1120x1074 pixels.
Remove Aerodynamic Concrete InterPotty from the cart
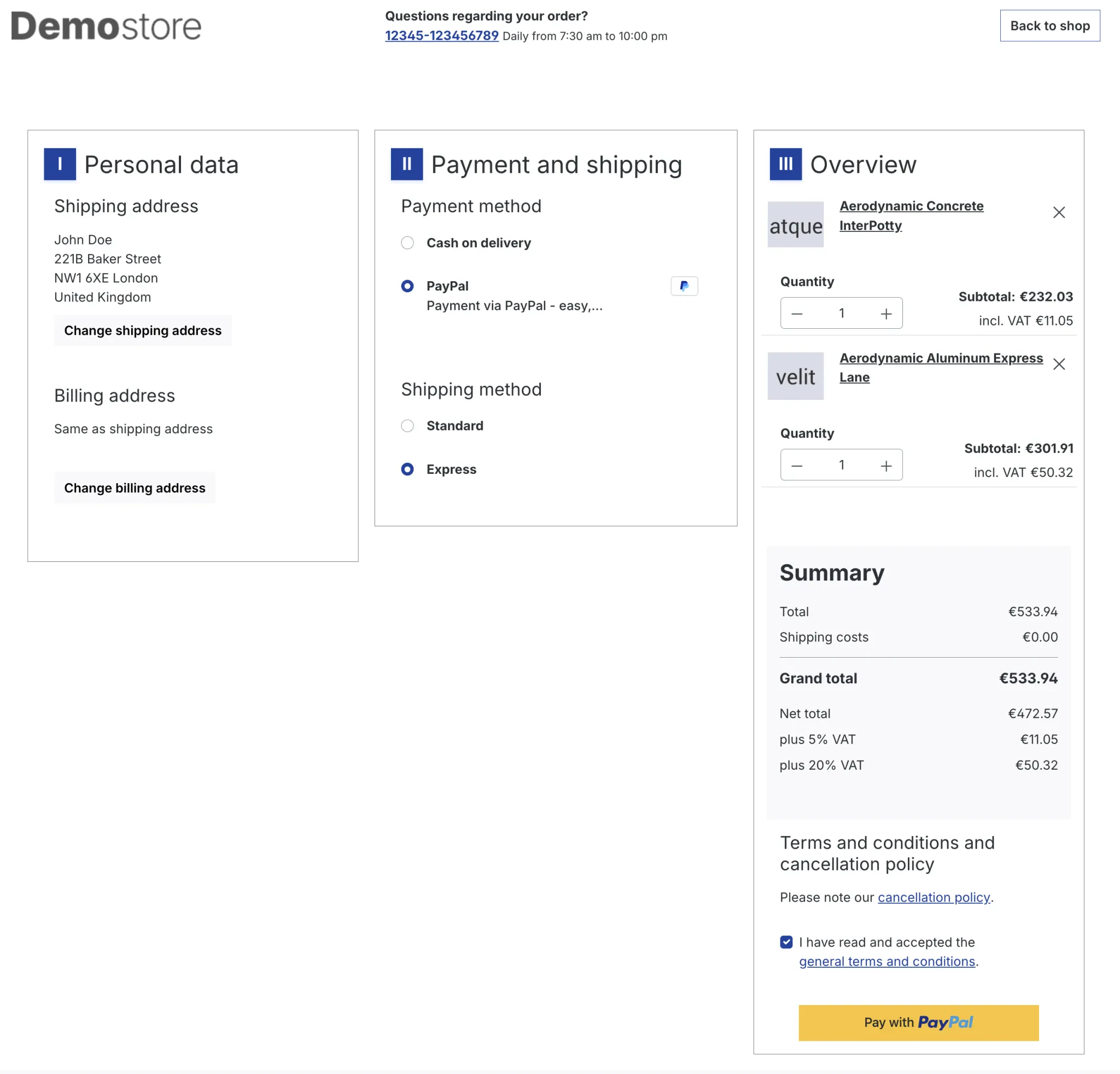pyautogui.click(x=1058, y=213)
